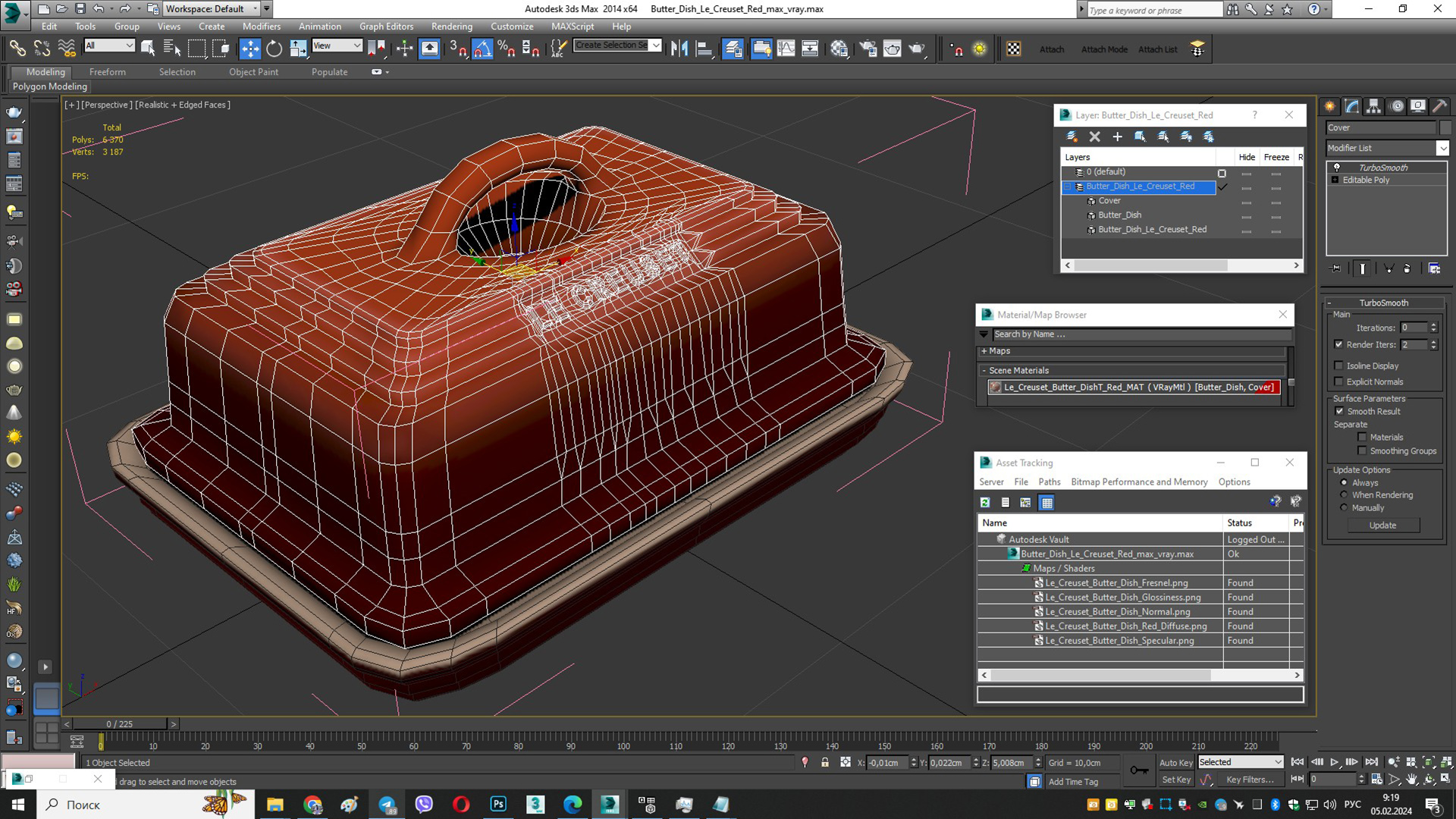Screen dimensions: 1456x819
Task: Open Utilities hammer tab
Action: [1439, 106]
